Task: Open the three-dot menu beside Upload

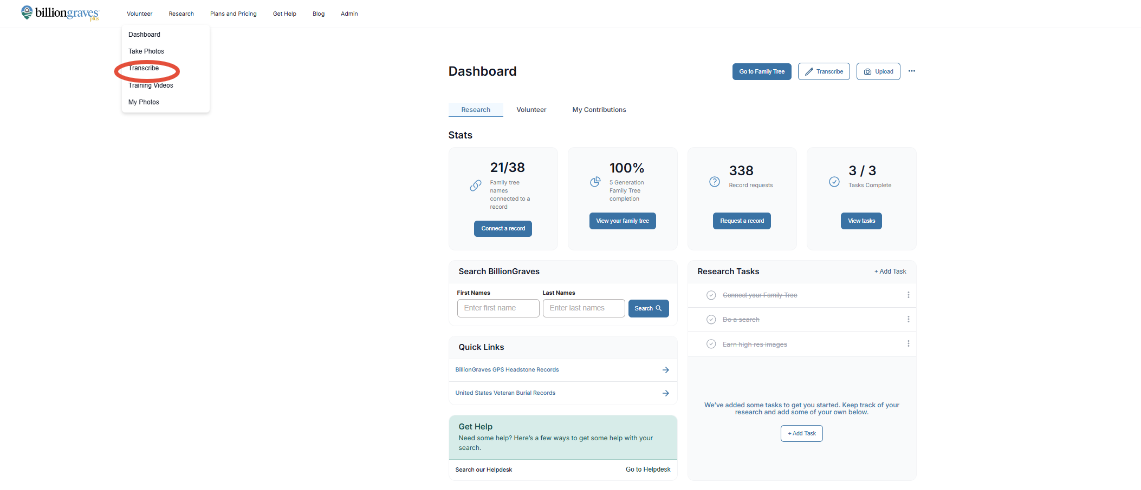Action: 912,71
